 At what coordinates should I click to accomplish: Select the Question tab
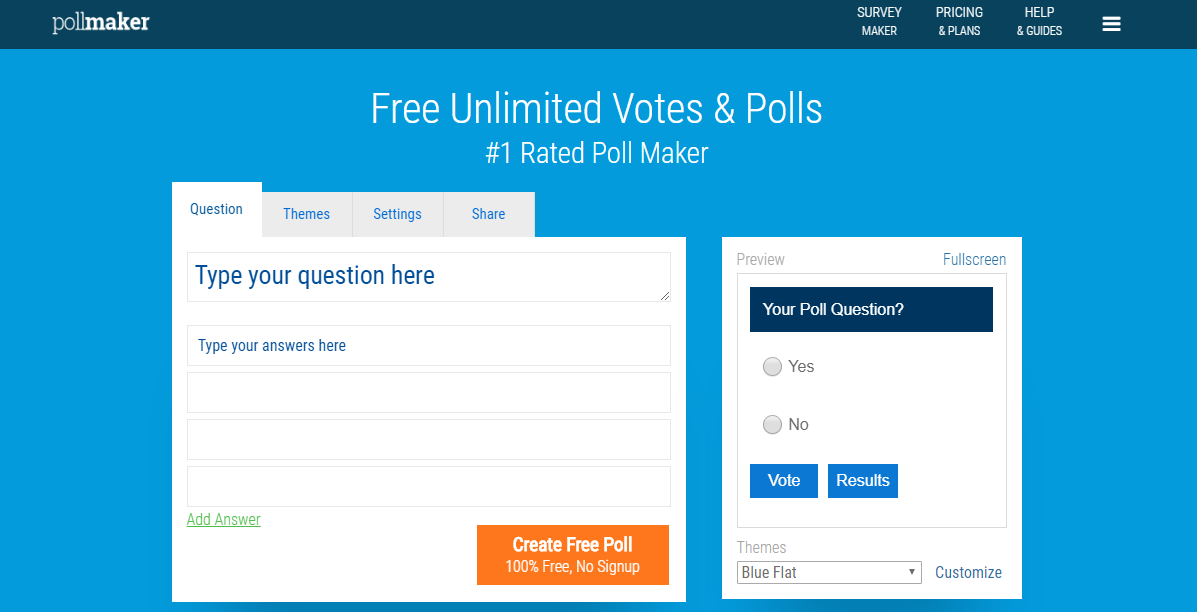[217, 209]
